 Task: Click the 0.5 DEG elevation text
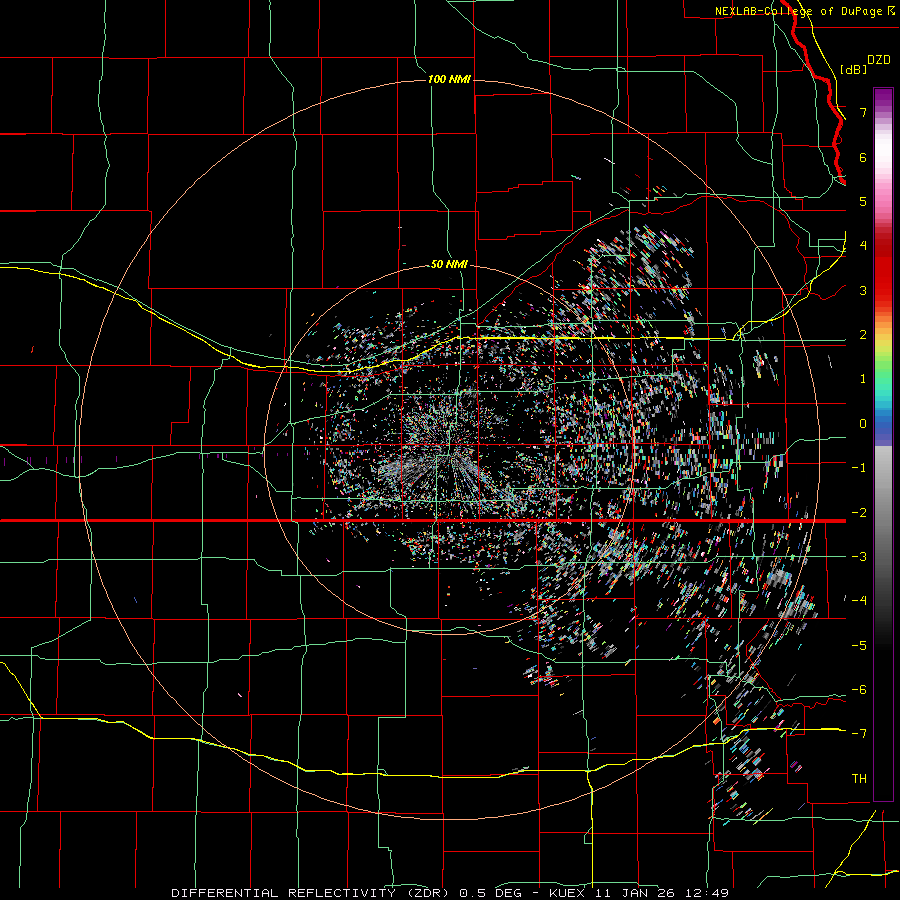coord(491,893)
